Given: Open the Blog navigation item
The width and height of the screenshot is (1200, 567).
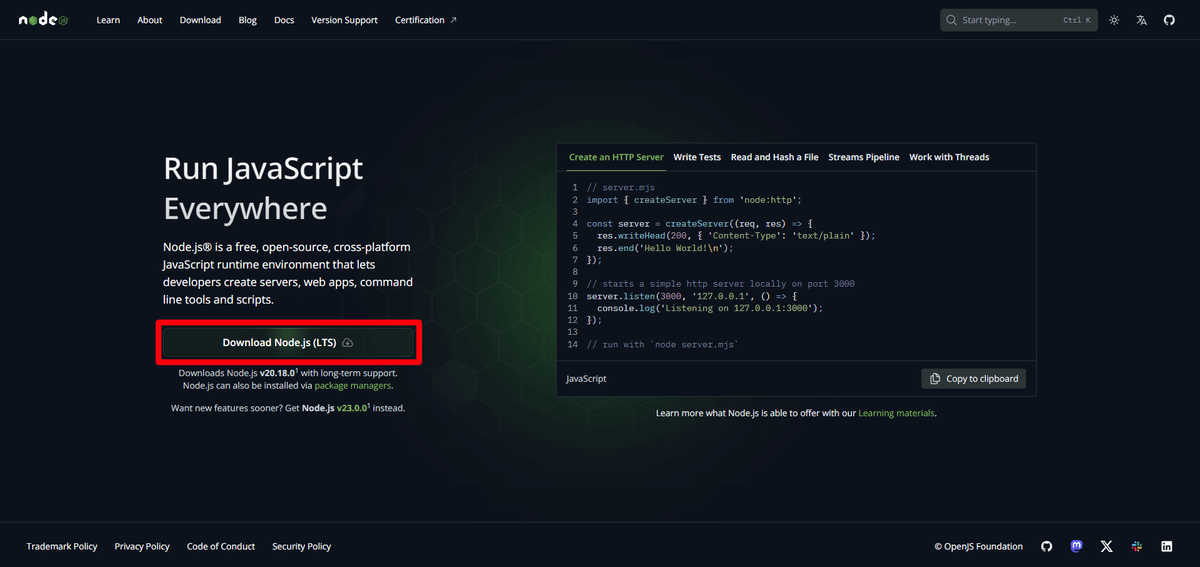Looking at the screenshot, I should [x=248, y=20].
